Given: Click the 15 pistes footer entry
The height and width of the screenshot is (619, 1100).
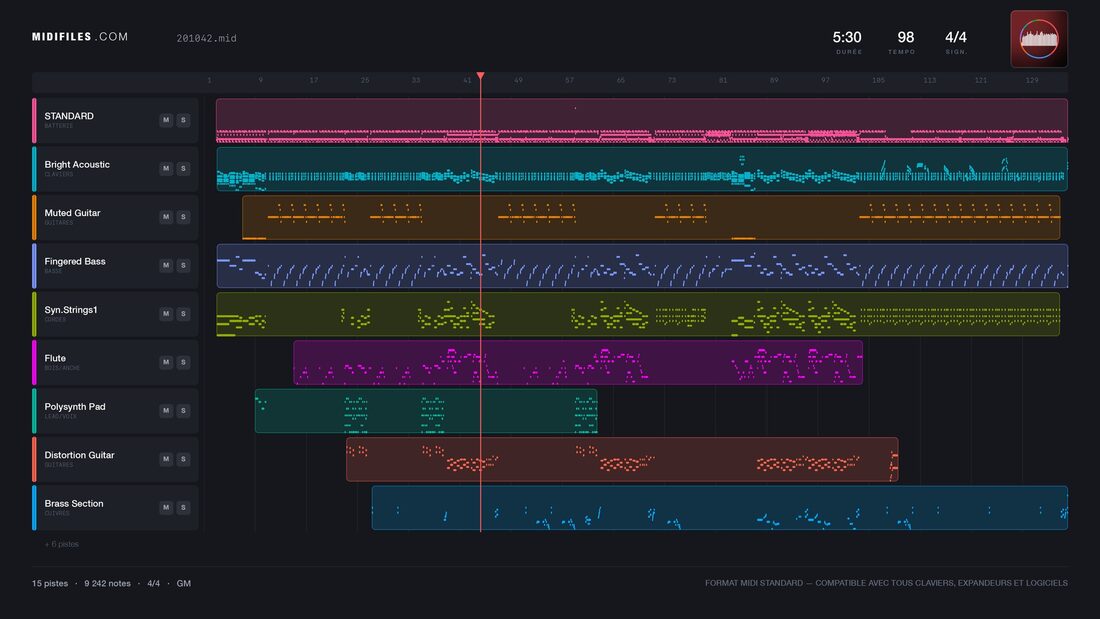Looking at the screenshot, I should (50, 583).
